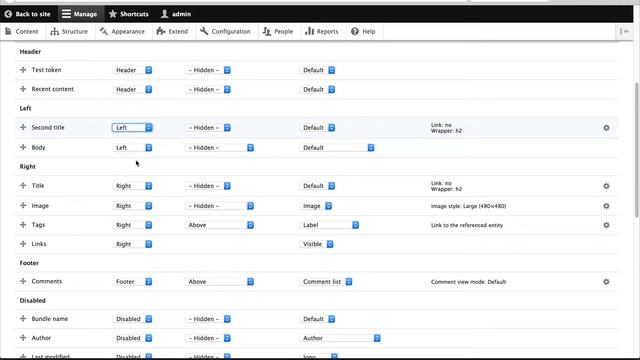
Task: Click the 'Disabled' region heading
Action: [32, 300]
